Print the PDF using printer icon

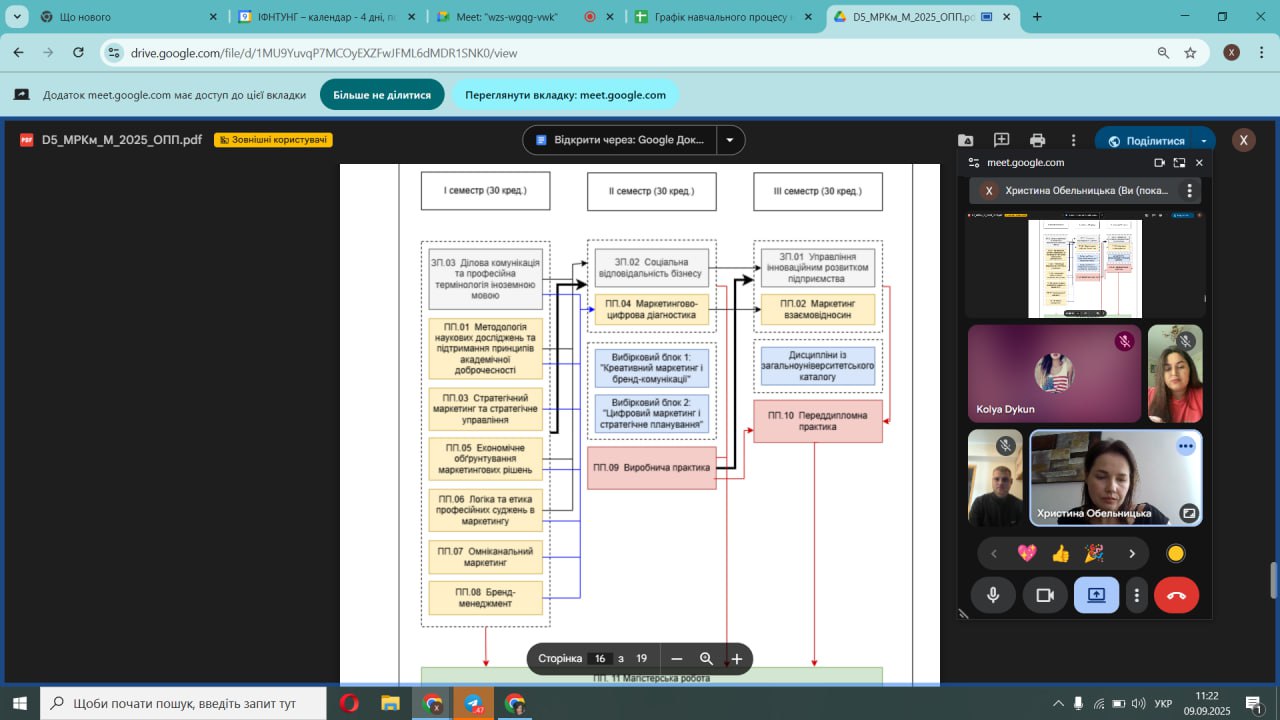click(1037, 140)
